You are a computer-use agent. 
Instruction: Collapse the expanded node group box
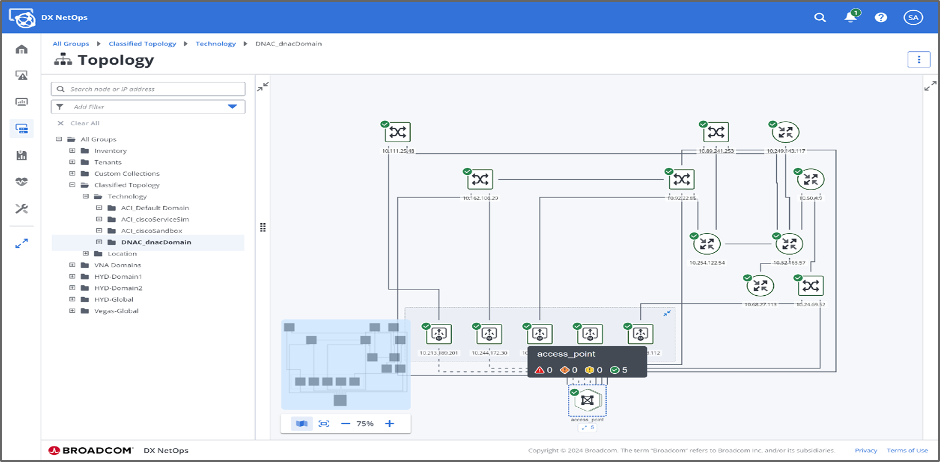click(667, 313)
